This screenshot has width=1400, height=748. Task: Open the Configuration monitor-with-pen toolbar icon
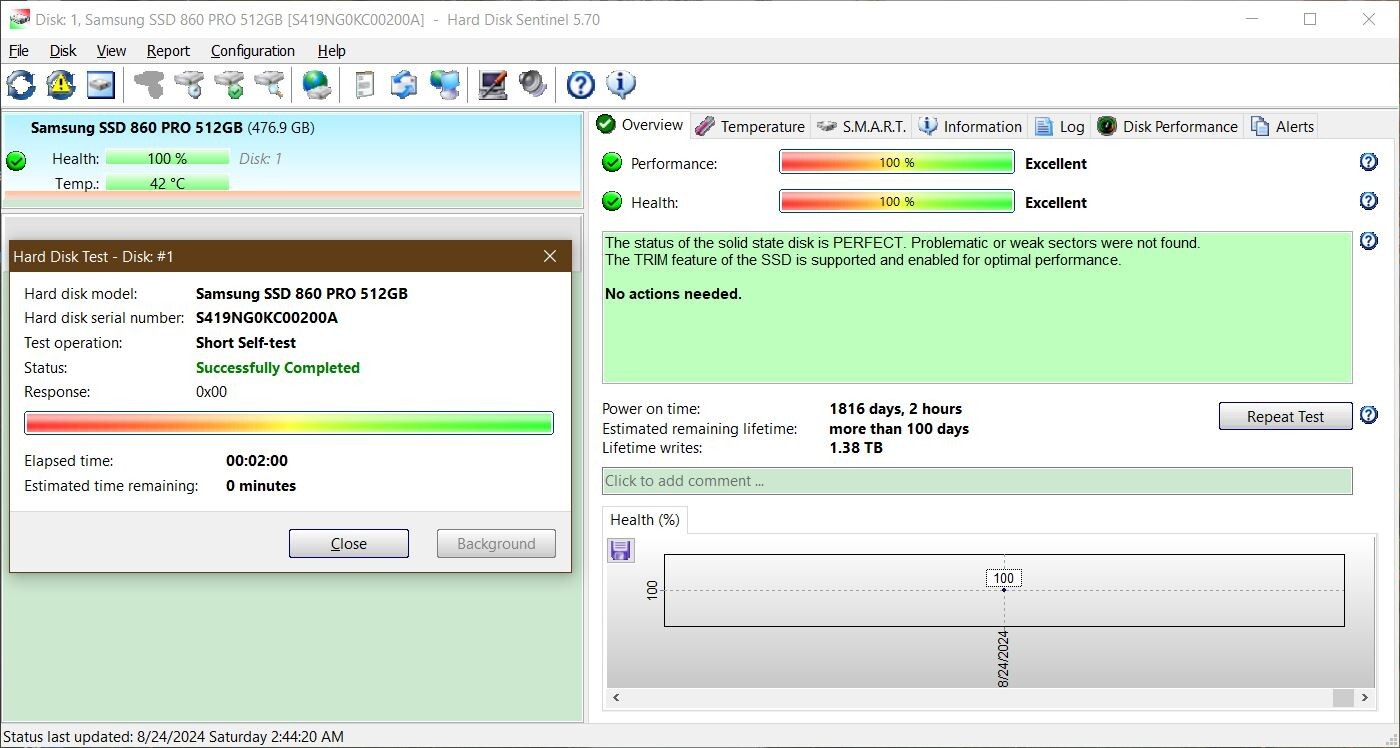tap(492, 85)
